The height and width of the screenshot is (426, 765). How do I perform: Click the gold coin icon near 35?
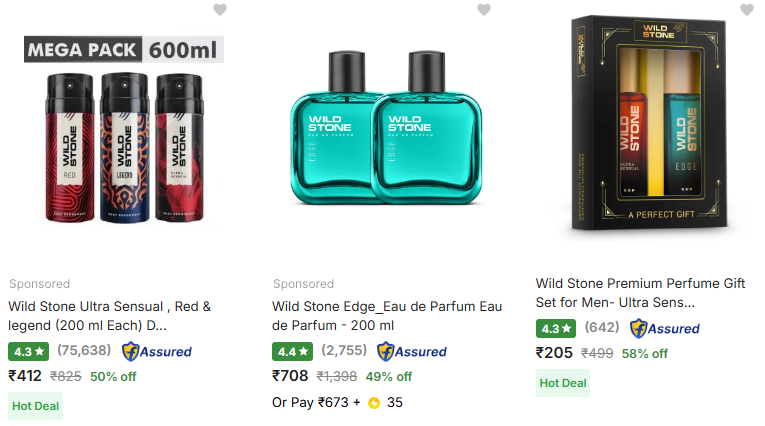pos(374,403)
